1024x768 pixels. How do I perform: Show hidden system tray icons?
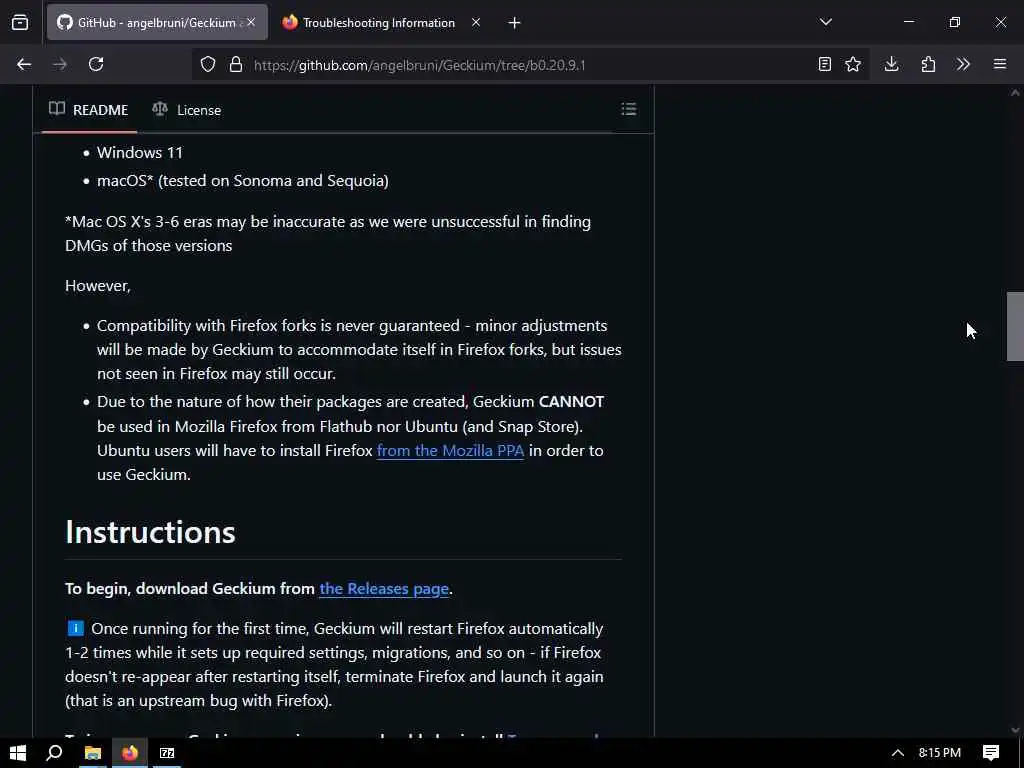click(x=898, y=753)
